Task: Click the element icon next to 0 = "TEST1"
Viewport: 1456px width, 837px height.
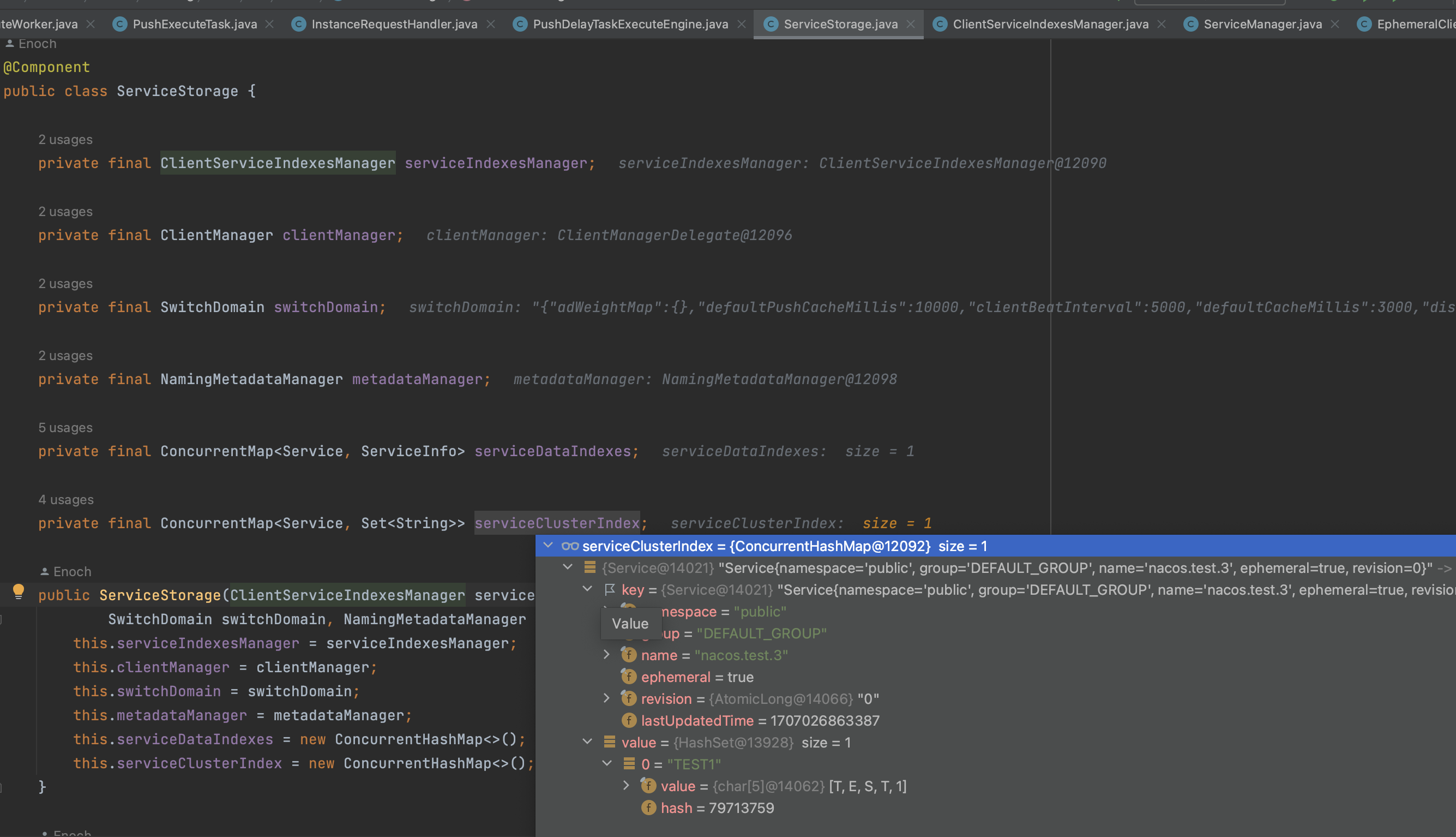Action: (629, 764)
